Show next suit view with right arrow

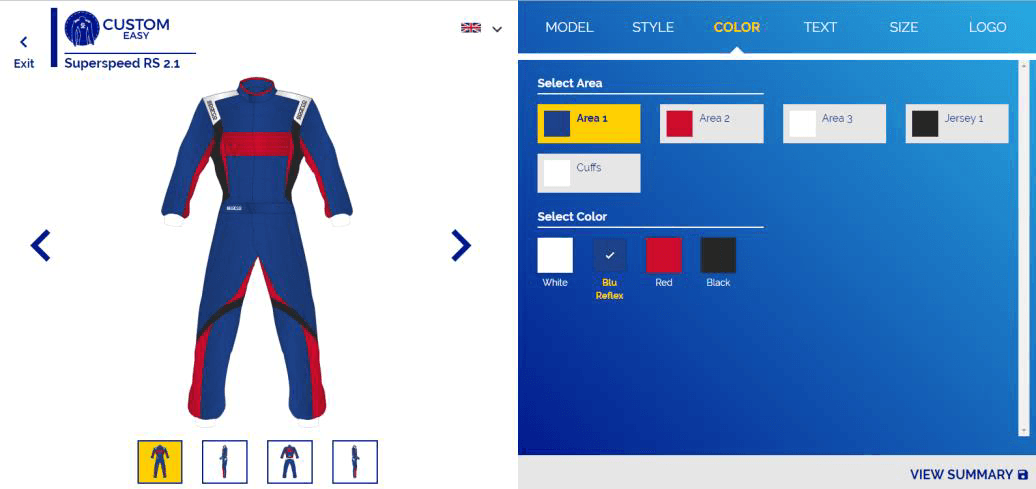point(461,246)
